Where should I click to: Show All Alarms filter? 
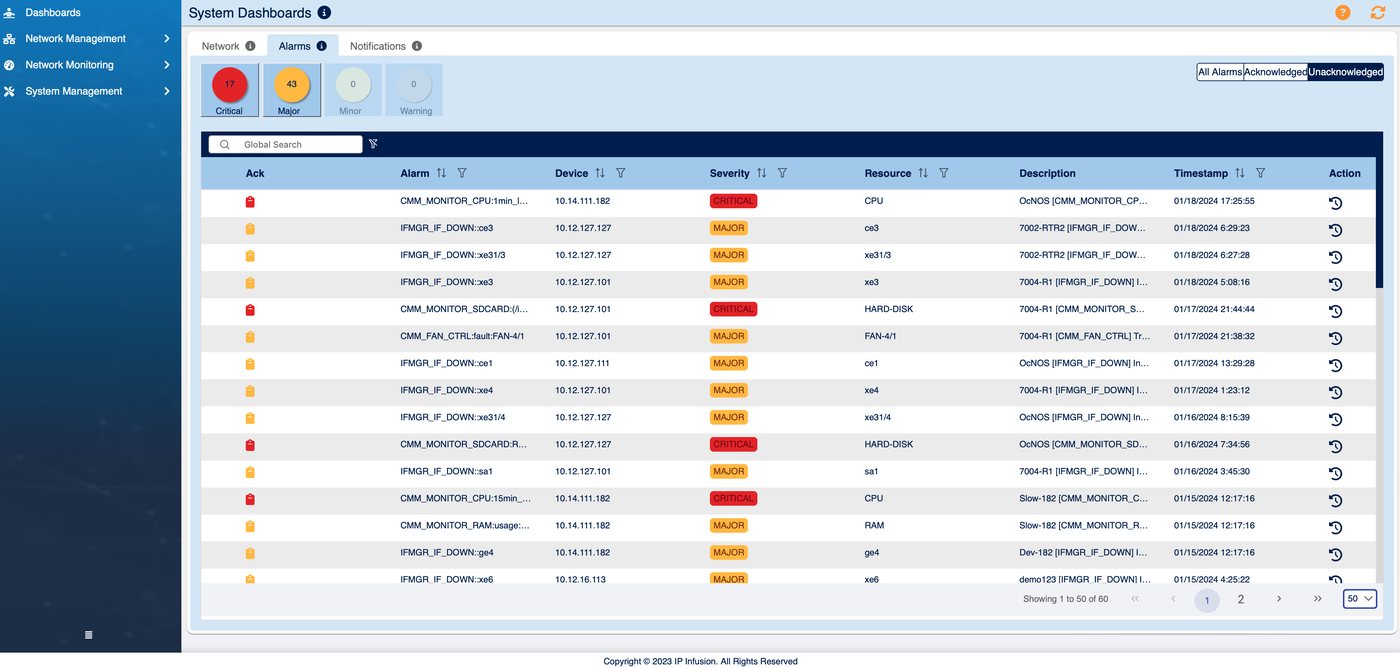tap(1220, 72)
